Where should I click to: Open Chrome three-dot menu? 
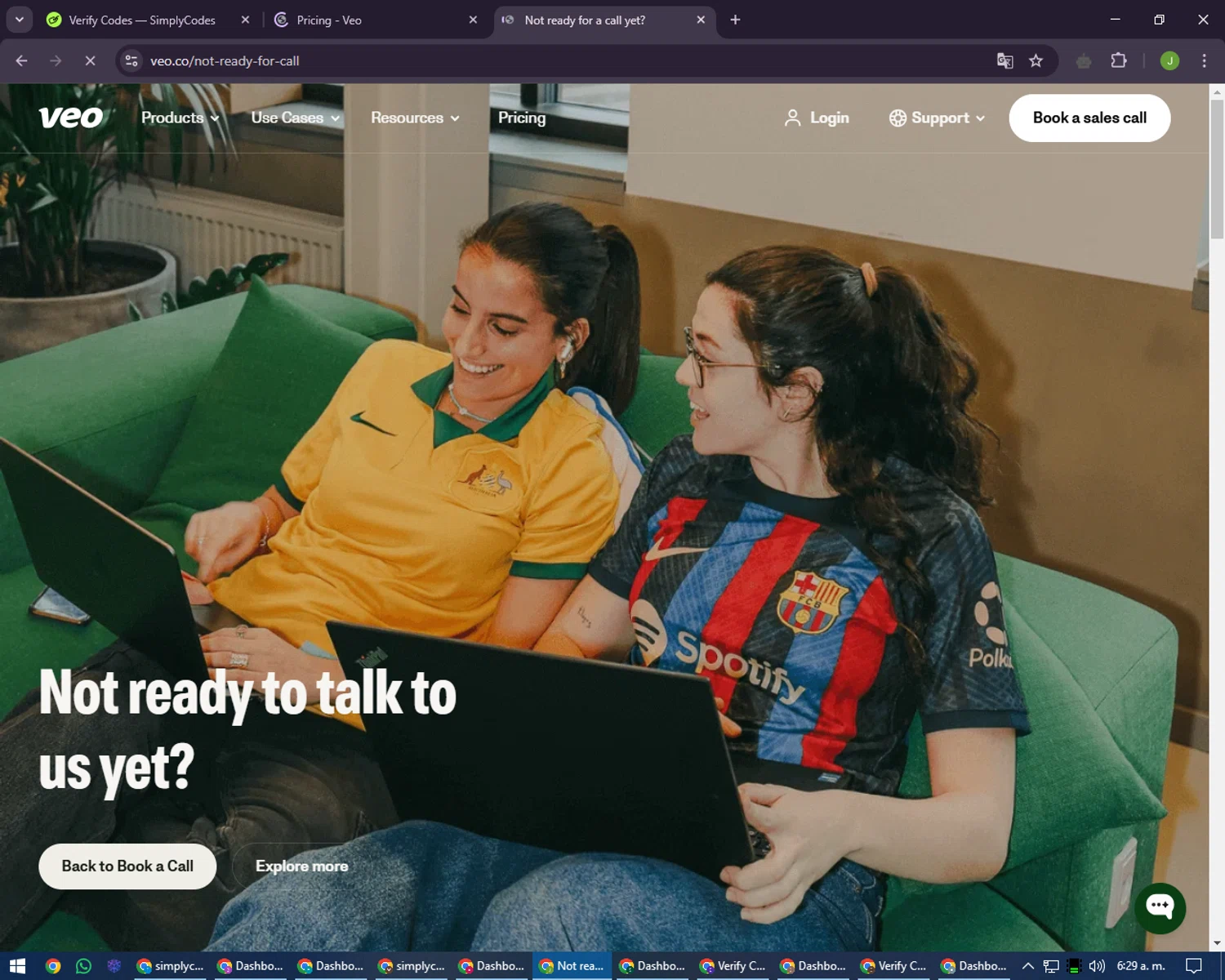click(x=1204, y=60)
